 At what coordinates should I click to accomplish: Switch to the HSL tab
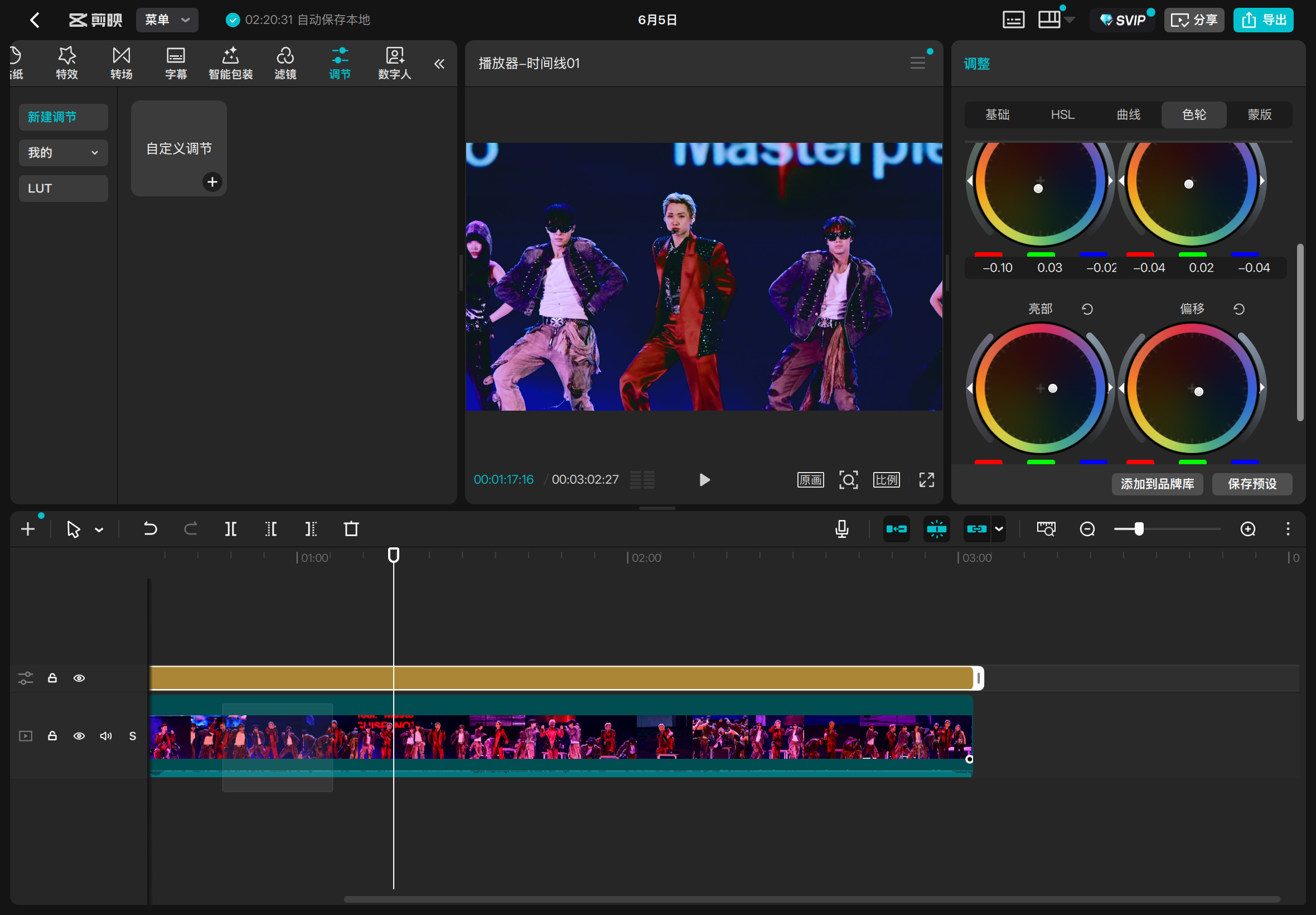[1063, 115]
